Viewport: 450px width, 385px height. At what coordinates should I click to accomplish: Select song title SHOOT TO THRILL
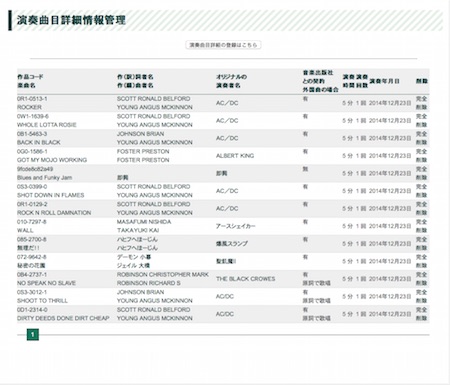[x=42, y=301]
